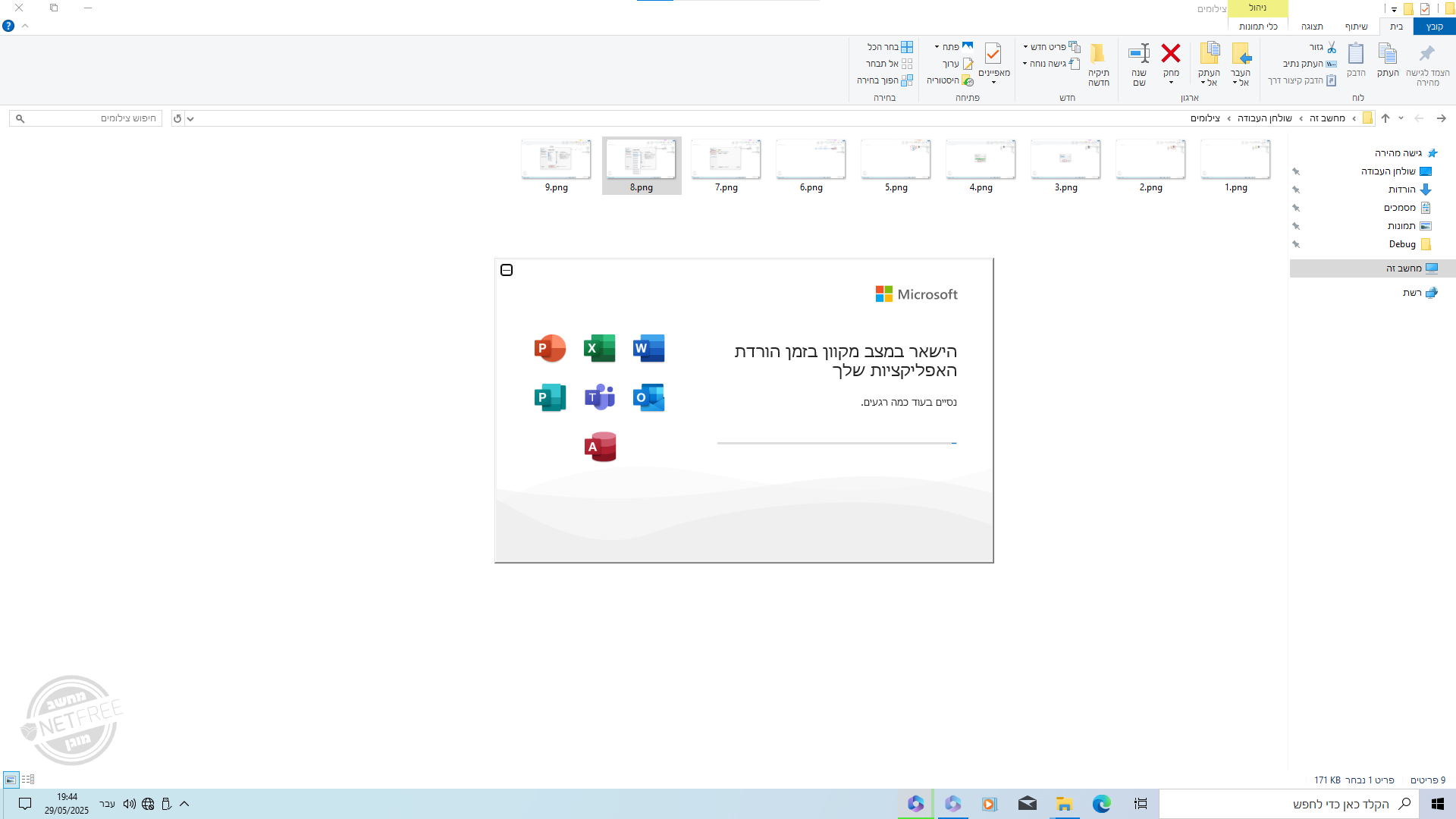
Task: Click the This PC (מחשב זה) breadcrumb in address bar
Action: 1327,118
